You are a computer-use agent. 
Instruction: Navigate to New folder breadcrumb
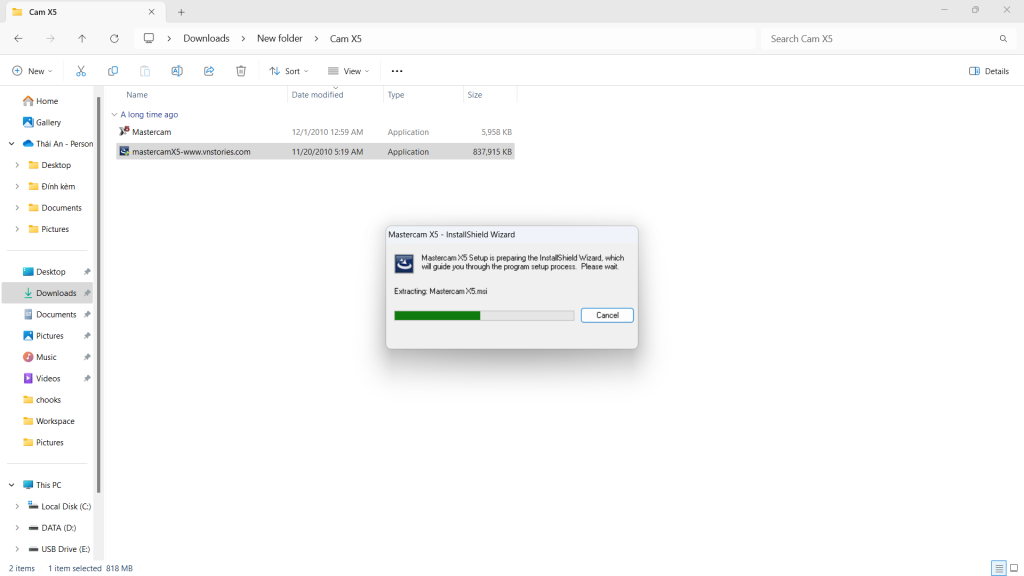coord(280,39)
